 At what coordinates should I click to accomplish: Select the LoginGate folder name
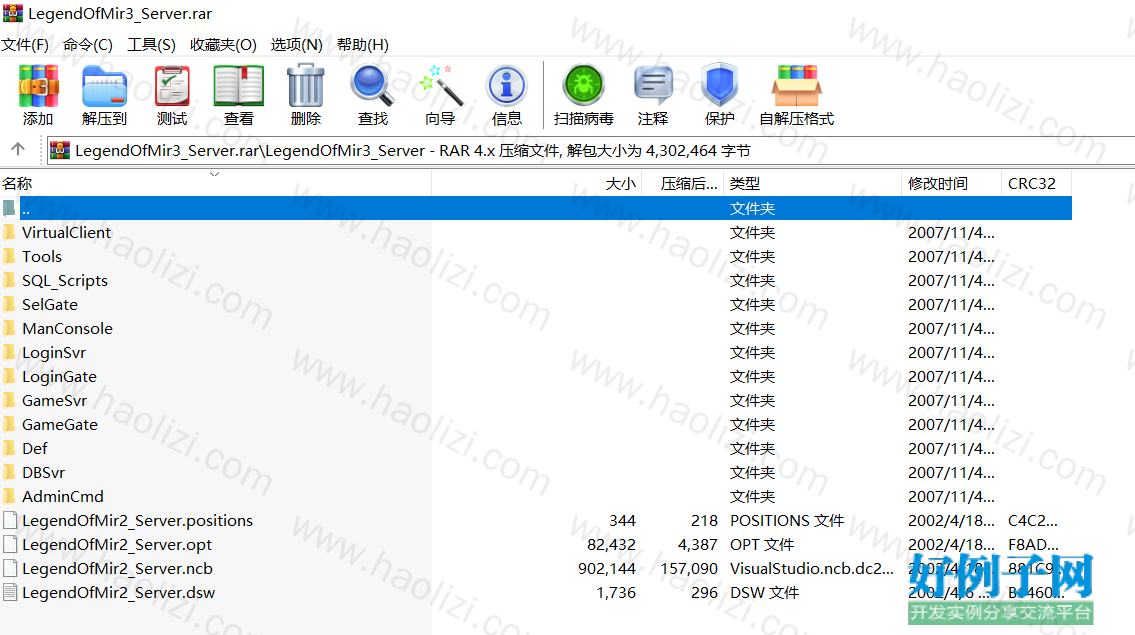pyautogui.click(x=59, y=377)
